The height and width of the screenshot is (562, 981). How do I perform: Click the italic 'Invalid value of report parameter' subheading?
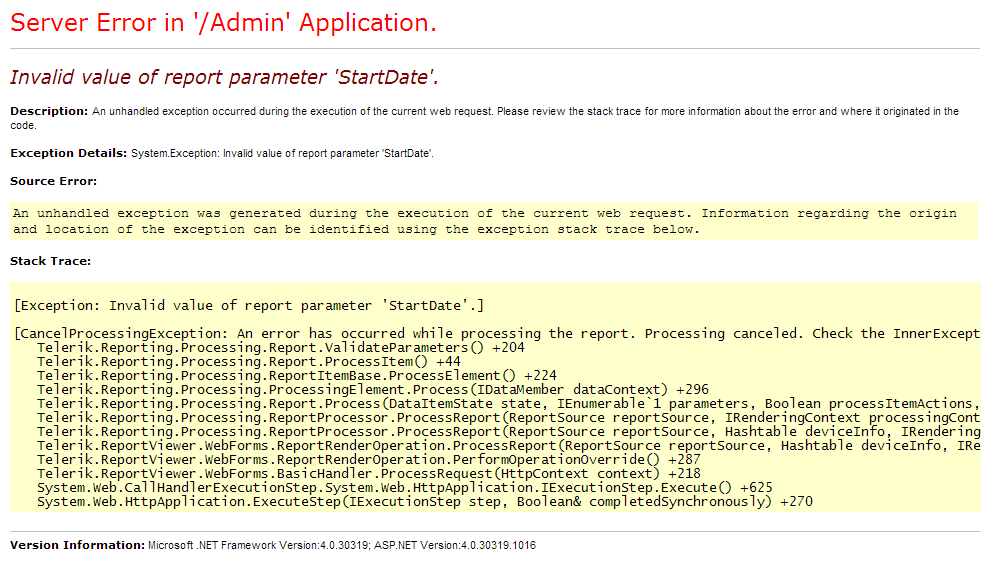tap(224, 78)
